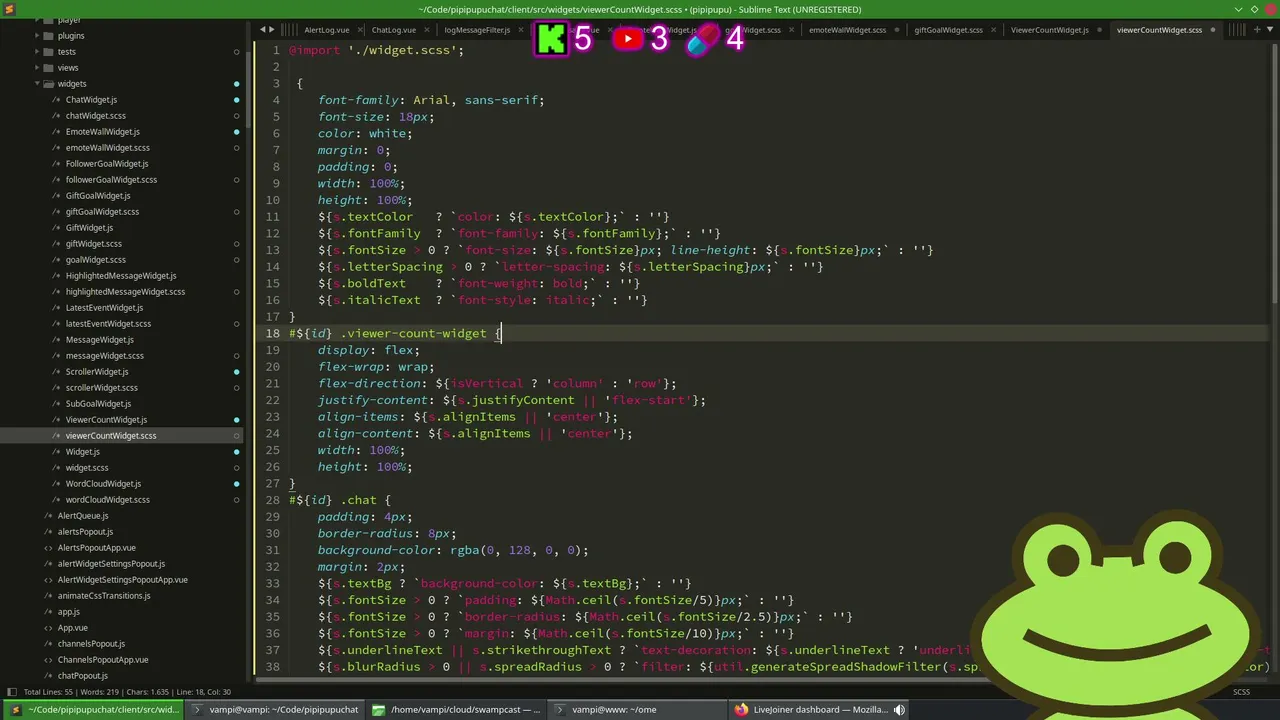Click line number 3 in the gutter
This screenshot has height=720, width=1280.
coord(277,83)
